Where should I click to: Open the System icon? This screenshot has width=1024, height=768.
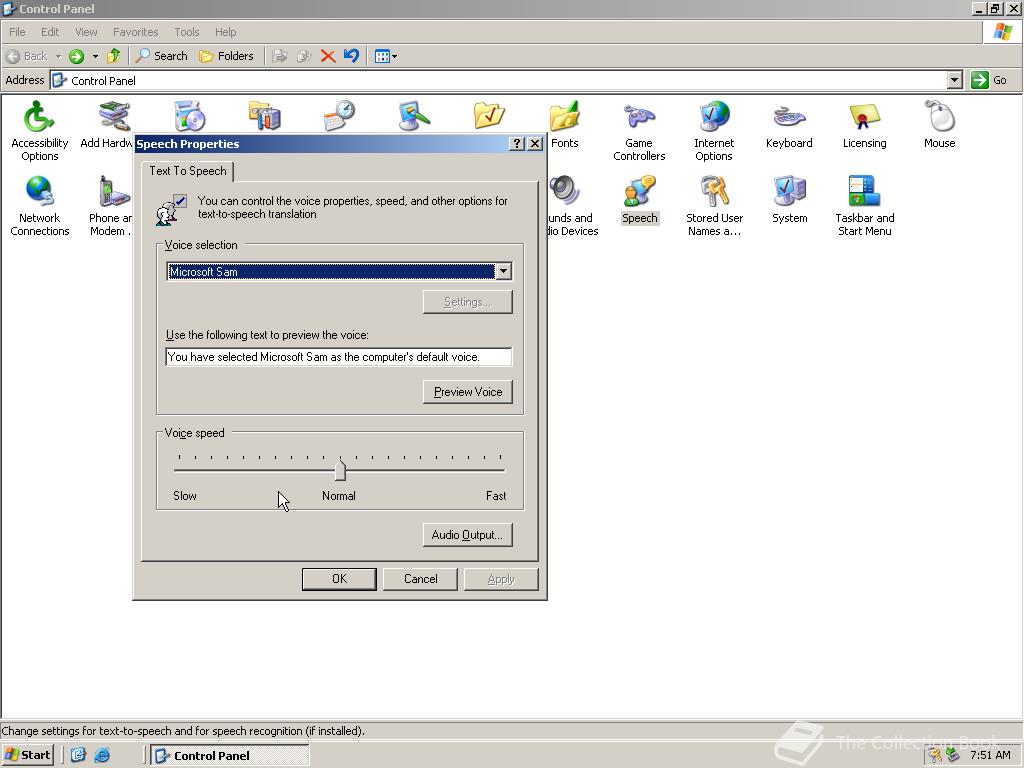789,199
